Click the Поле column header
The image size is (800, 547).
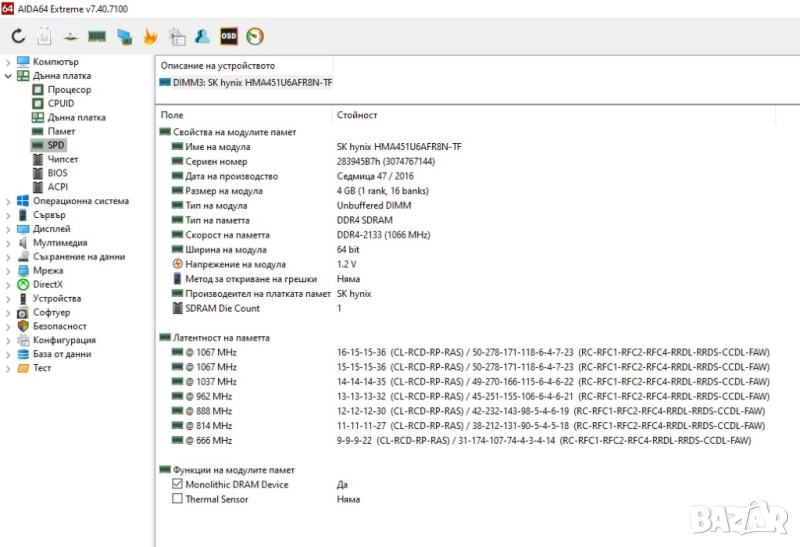[172, 115]
